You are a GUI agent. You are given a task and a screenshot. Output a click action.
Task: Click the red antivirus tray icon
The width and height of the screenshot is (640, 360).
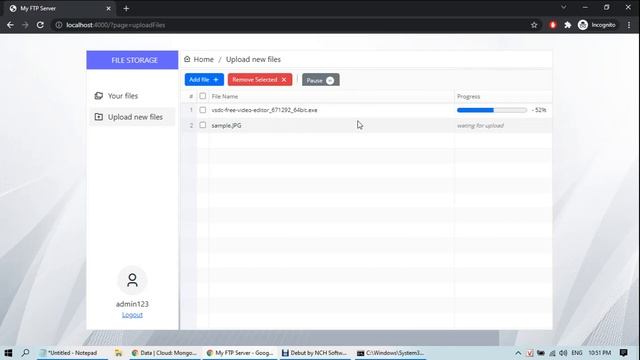point(530,353)
